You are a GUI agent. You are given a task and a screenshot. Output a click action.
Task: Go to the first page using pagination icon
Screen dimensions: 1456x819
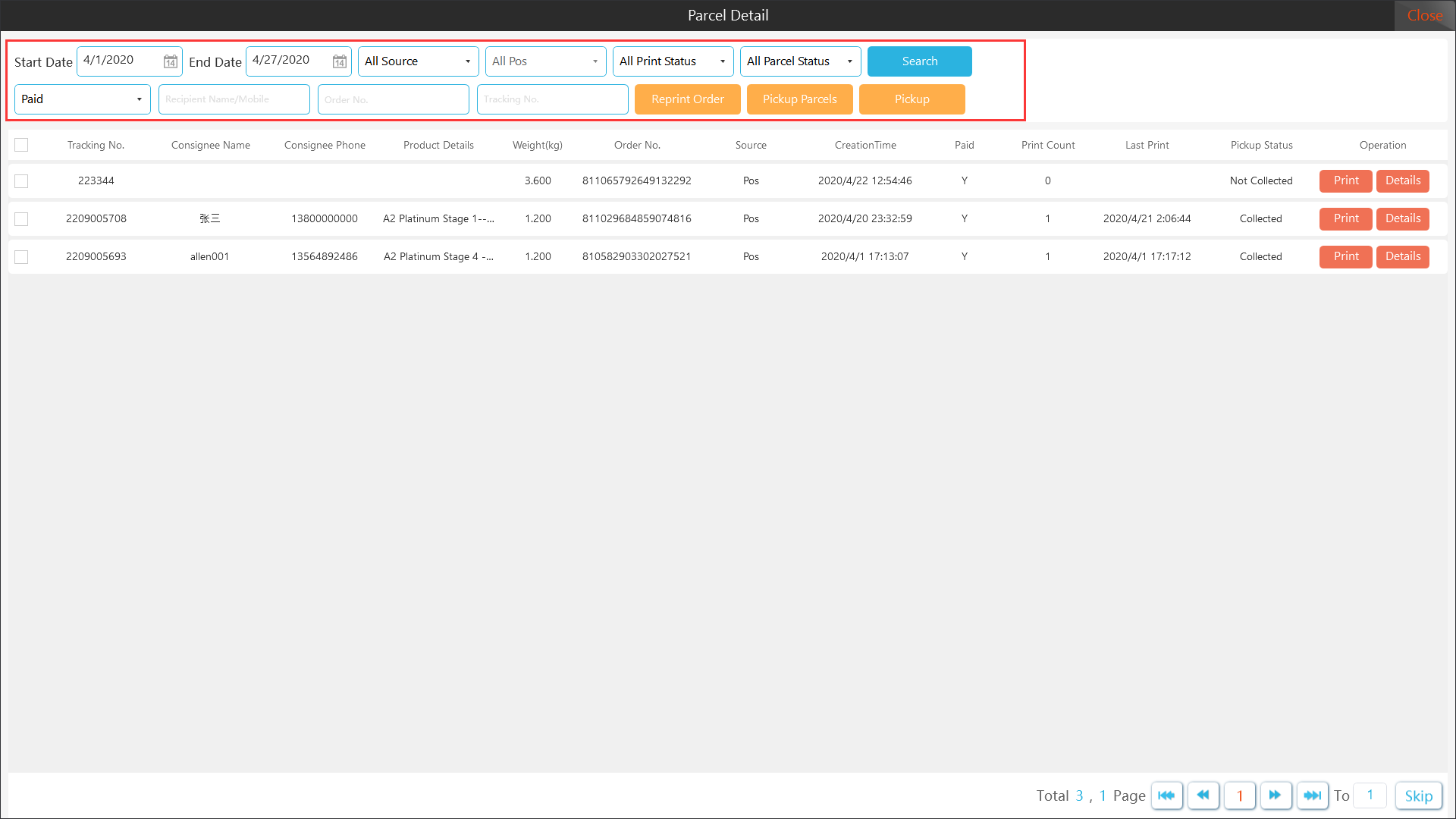[x=1166, y=795]
